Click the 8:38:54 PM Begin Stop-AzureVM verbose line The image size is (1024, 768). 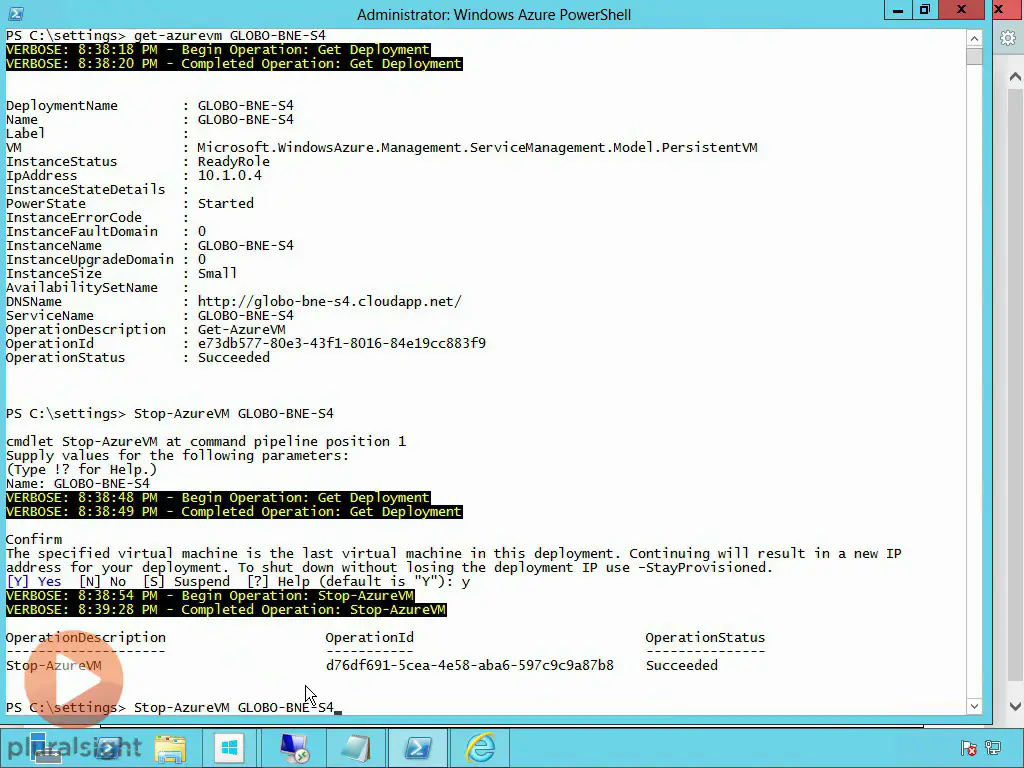pyautogui.click(x=210, y=596)
